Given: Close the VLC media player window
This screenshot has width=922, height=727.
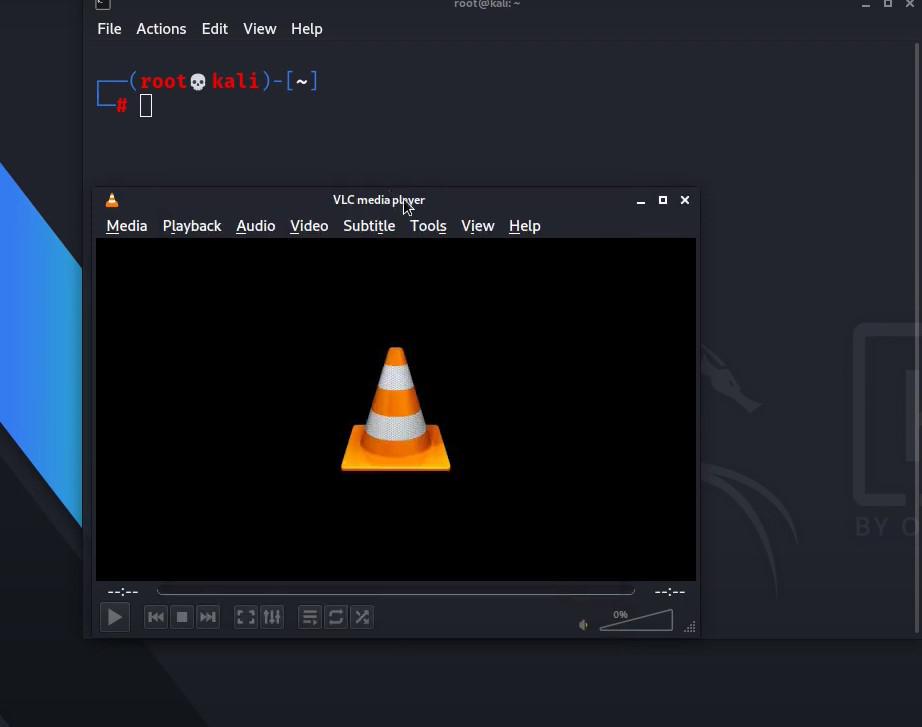Looking at the screenshot, I should [x=685, y=200].
